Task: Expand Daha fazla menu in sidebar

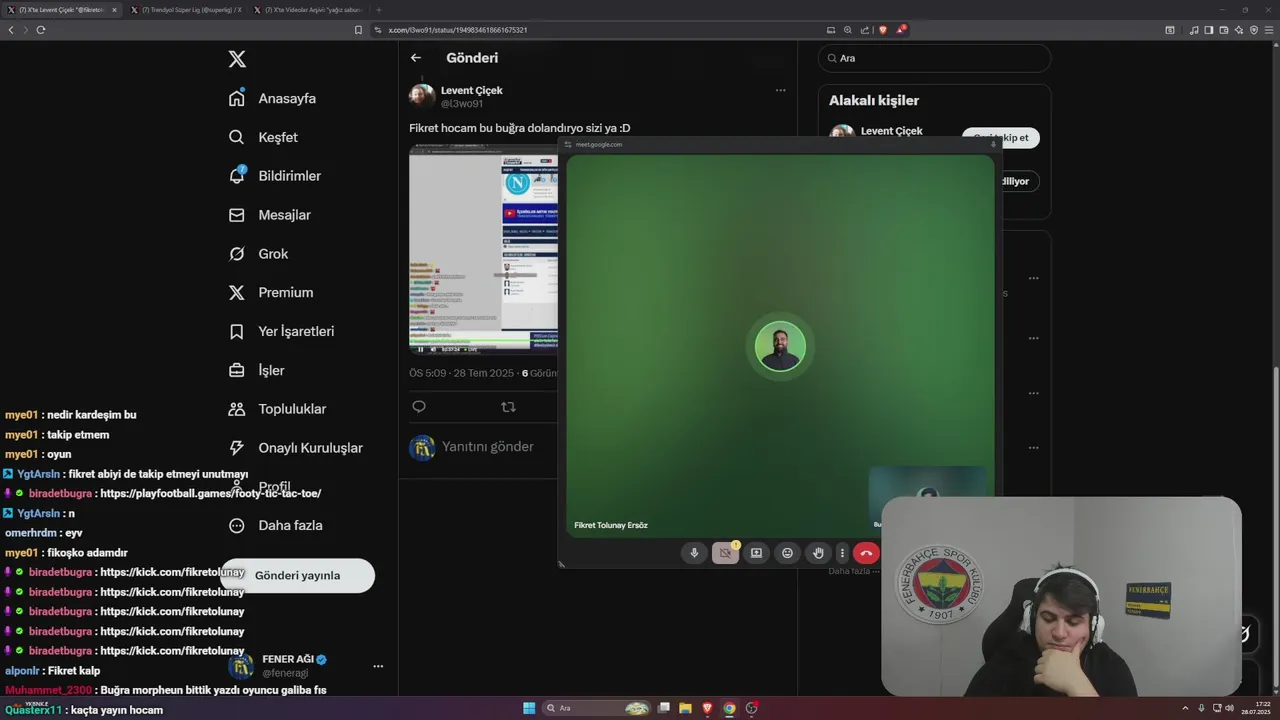Action: pos(275,525)
